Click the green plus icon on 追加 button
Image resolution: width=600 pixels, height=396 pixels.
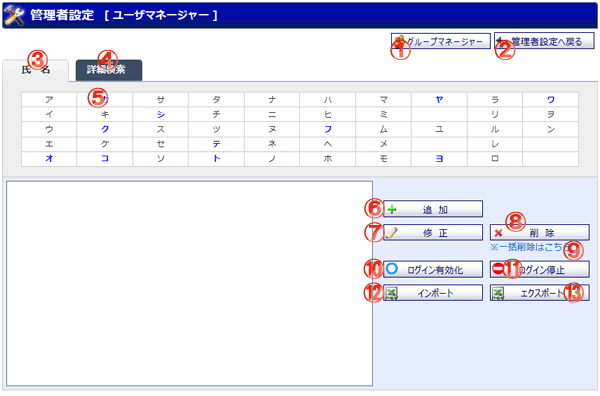click(392, 210)
